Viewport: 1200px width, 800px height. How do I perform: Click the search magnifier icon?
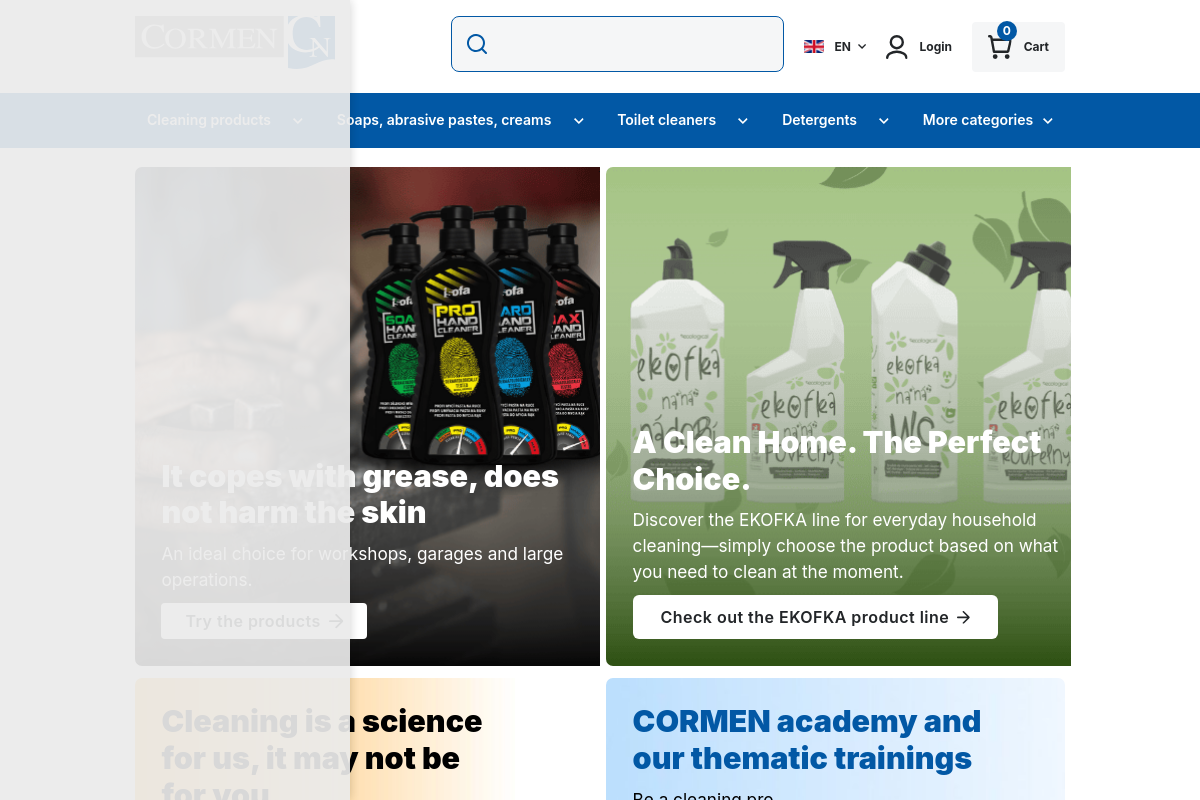pos(477,44)
